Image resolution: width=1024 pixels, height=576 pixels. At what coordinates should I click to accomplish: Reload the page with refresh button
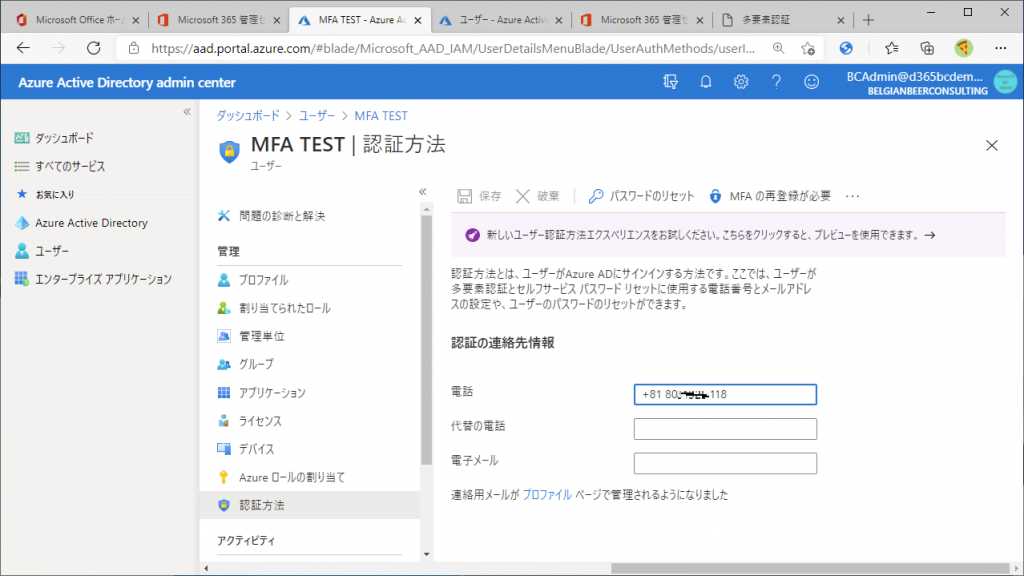pyautogui.click(x=93, y=48)
